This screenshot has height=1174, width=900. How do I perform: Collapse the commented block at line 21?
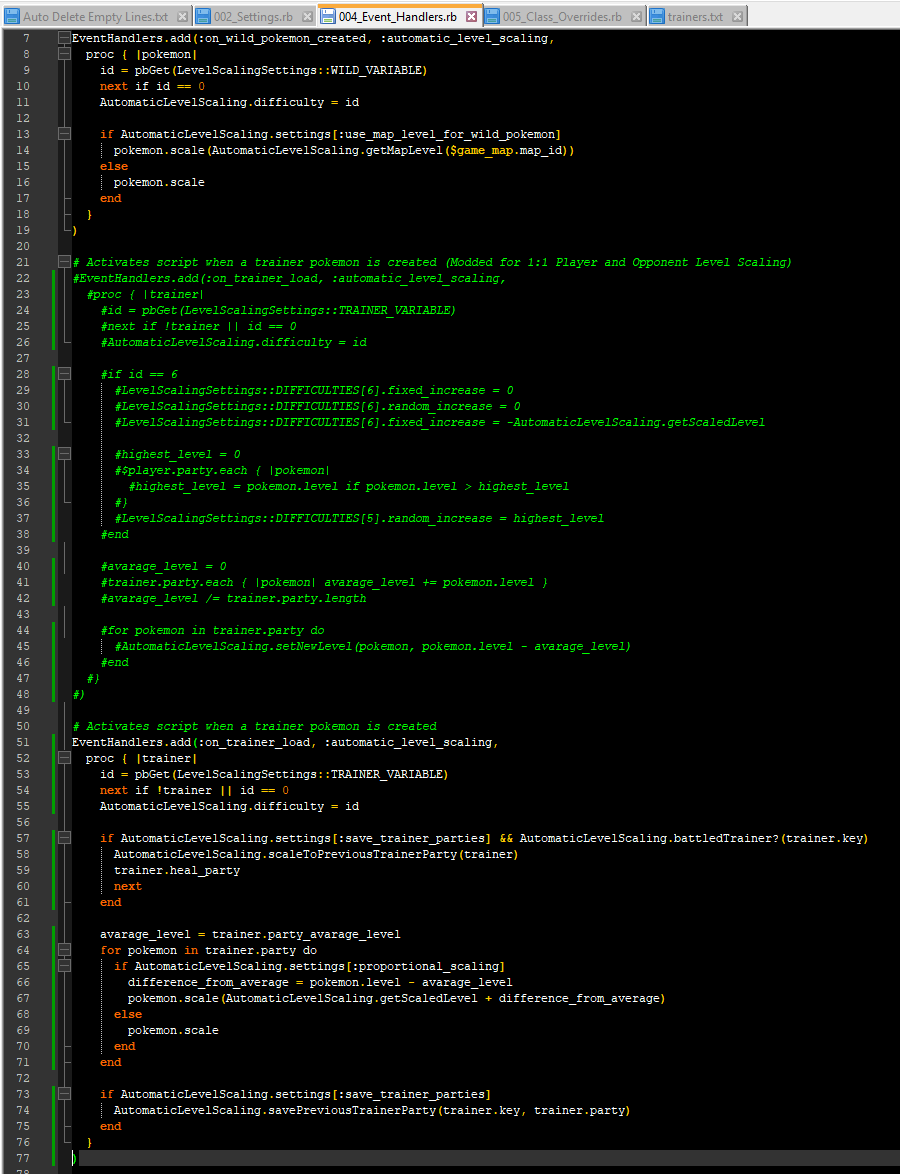pyautogui.click(x=64, y=262)
